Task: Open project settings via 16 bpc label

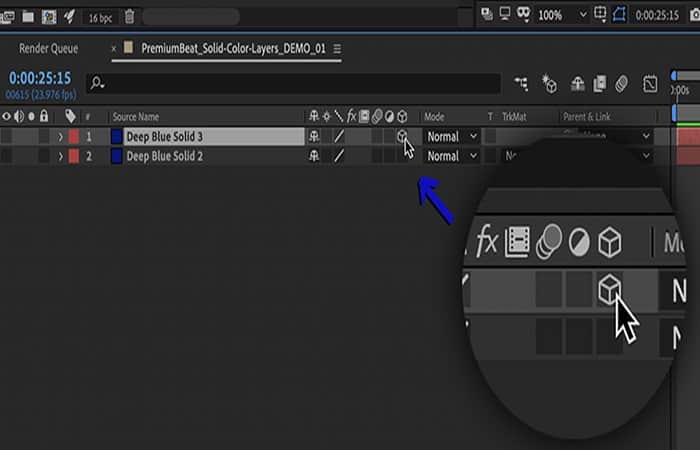Action: [x=100, y=18]
